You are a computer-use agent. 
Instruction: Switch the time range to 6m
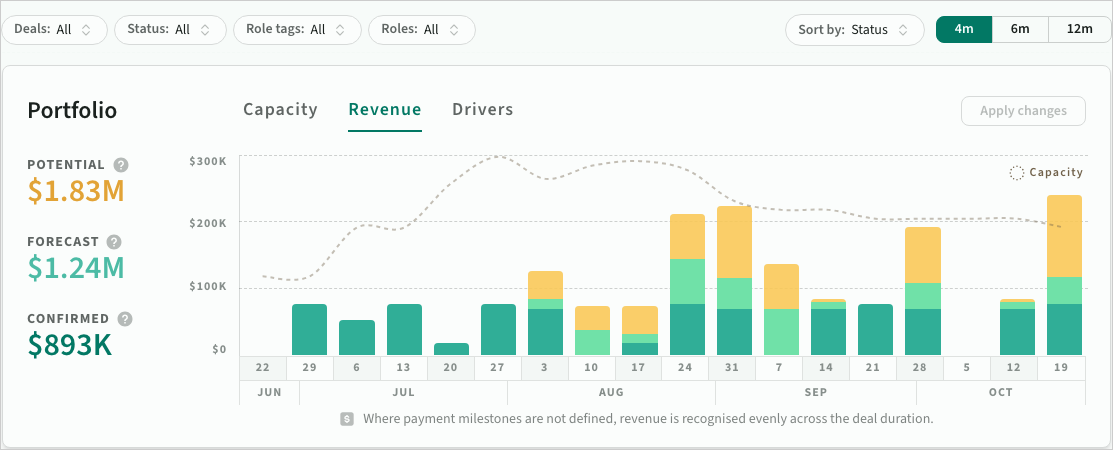[1020, 29]
